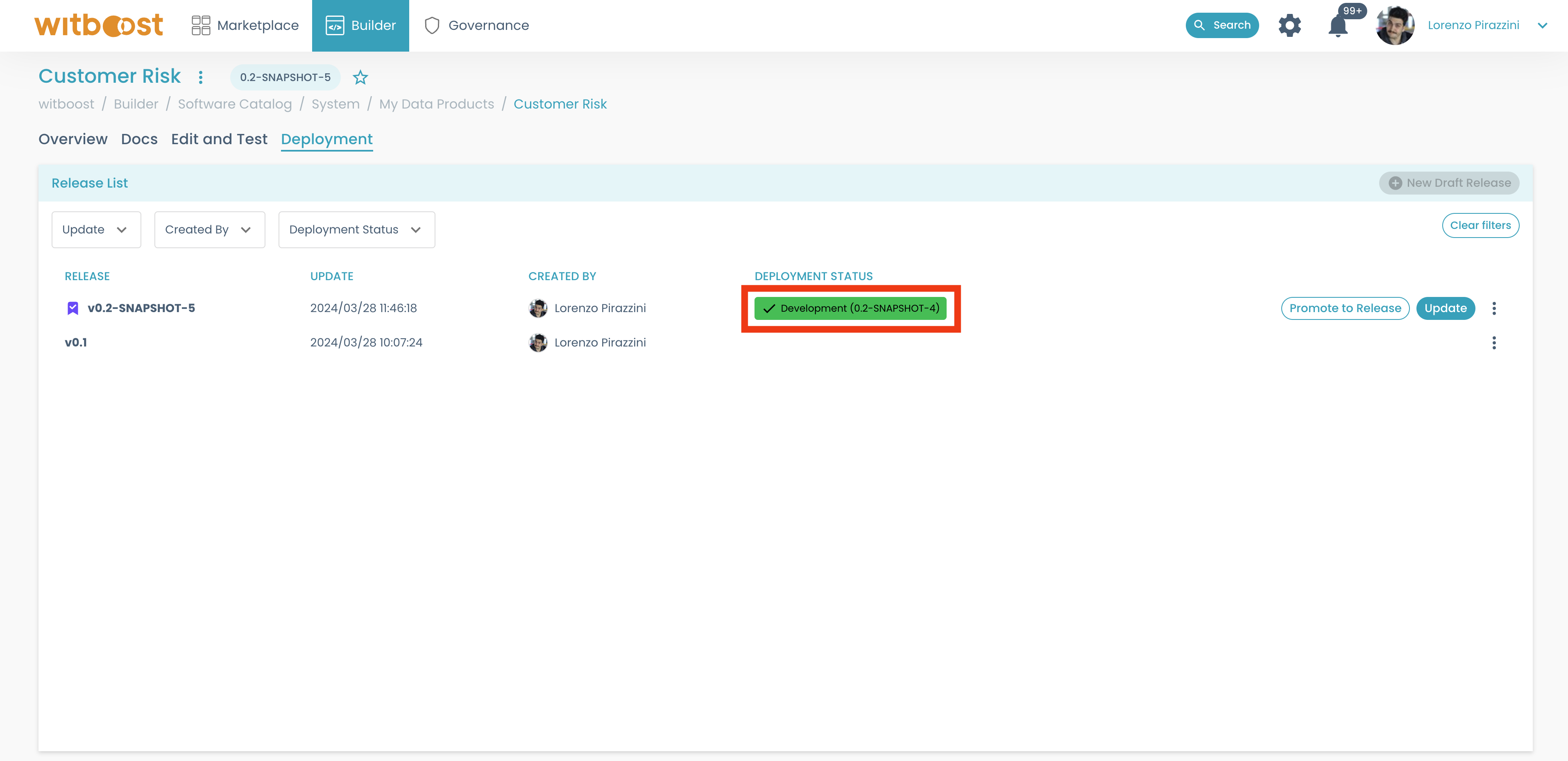Open the Customer Risk three-dot menu

200,77
